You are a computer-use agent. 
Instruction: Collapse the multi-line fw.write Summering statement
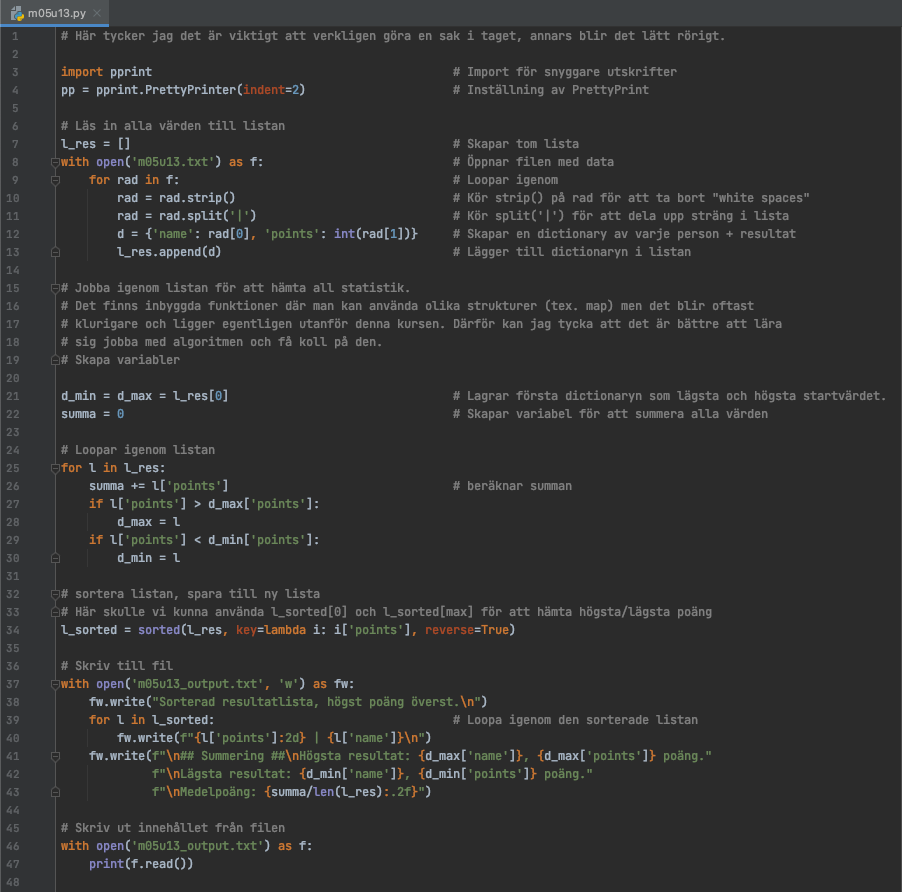(54, 756)
